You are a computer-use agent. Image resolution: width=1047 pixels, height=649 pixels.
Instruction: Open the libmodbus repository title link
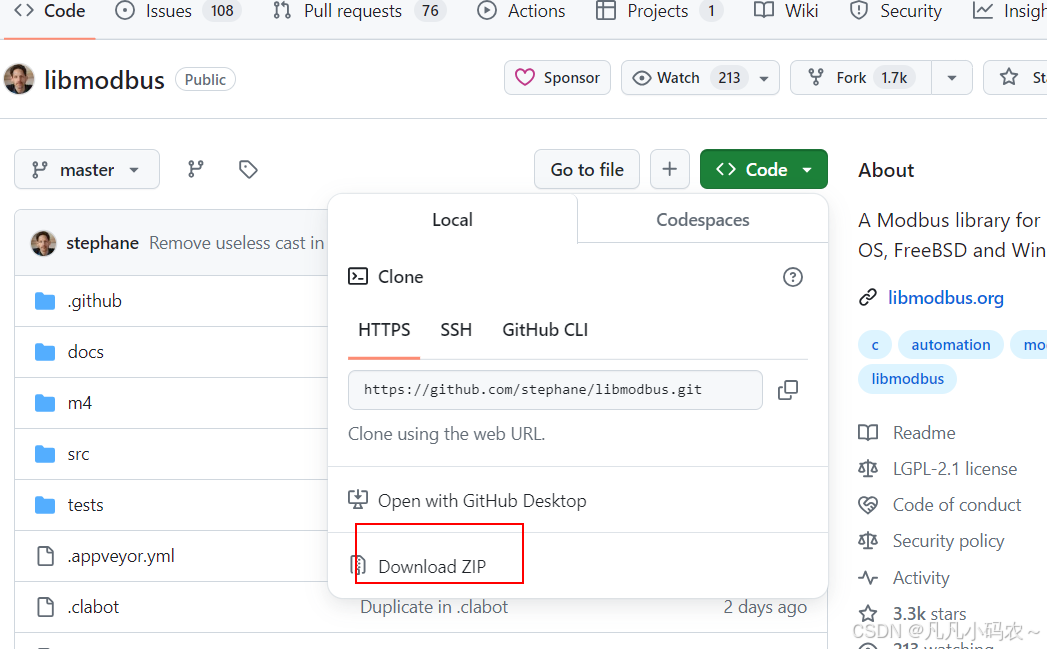104,80
